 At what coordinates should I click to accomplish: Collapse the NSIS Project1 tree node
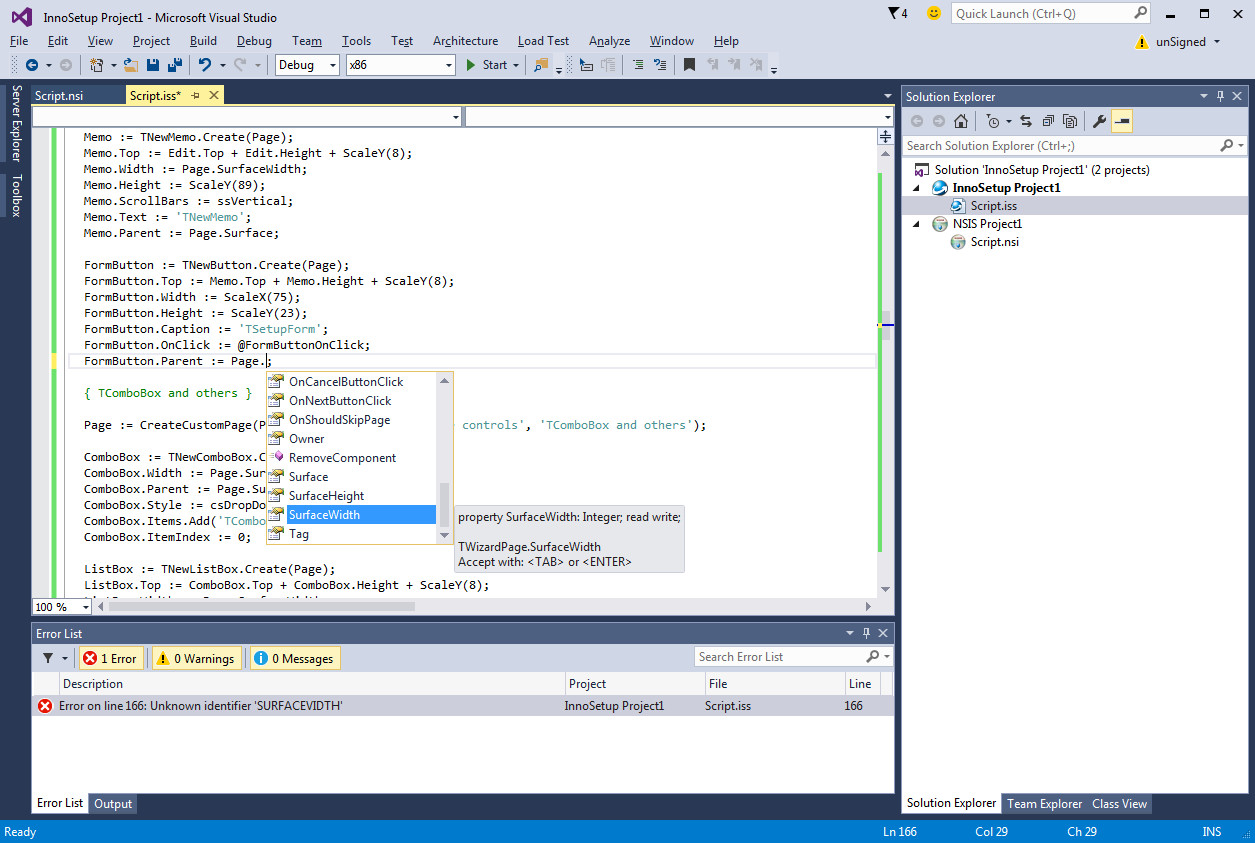(917, 224)
